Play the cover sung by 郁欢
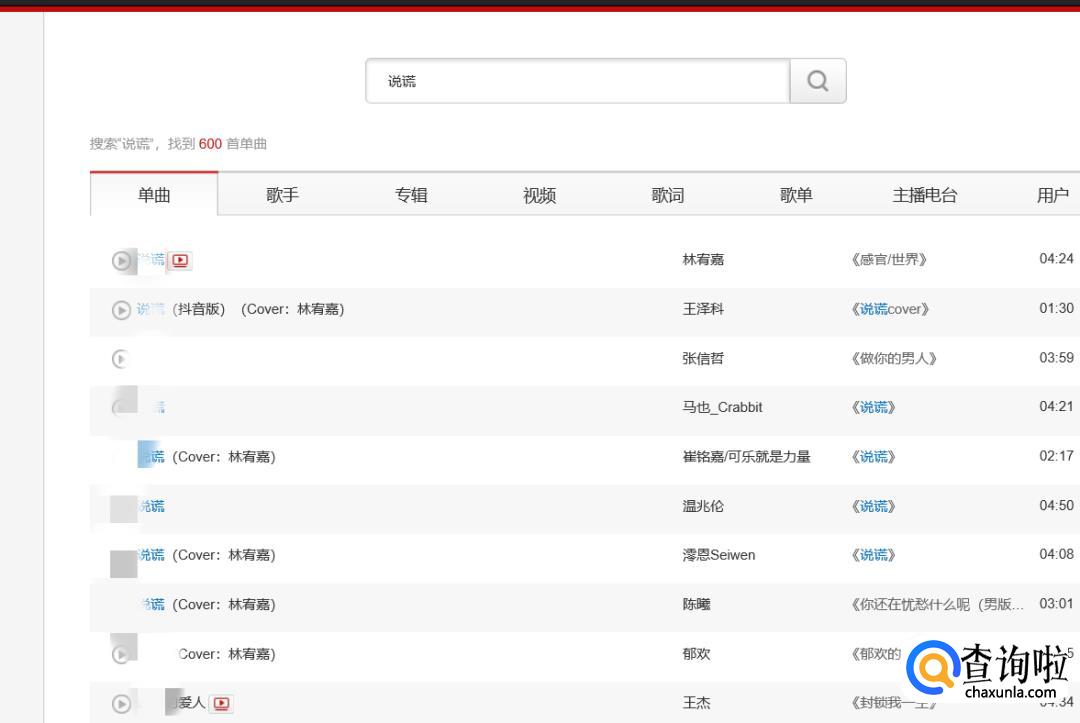The width and height of the screenshot is (1080, 723). pos(121,655)
